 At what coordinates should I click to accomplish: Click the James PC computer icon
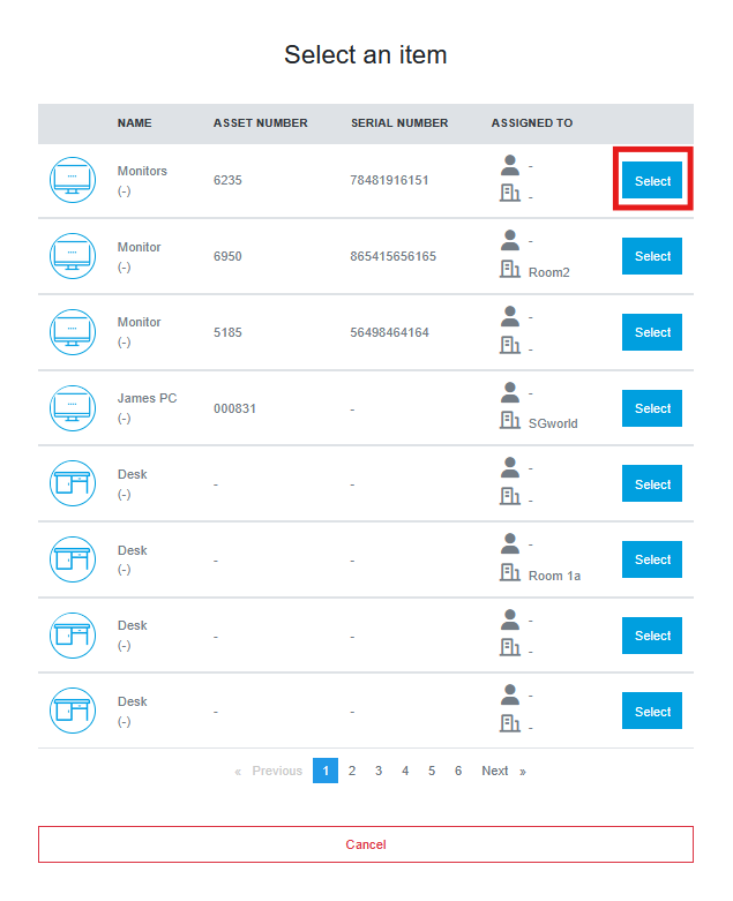72,408
